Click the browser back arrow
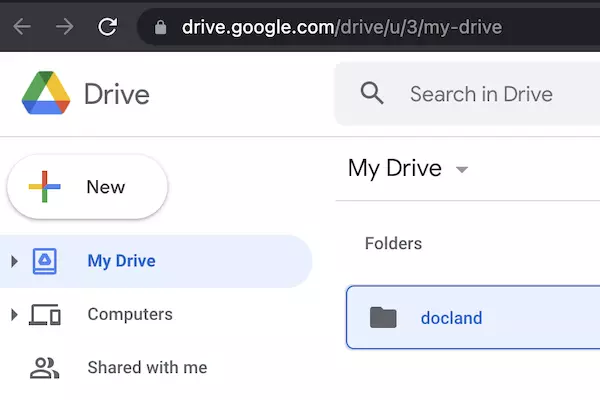600x400 pixels. click(x=22, y=27)
